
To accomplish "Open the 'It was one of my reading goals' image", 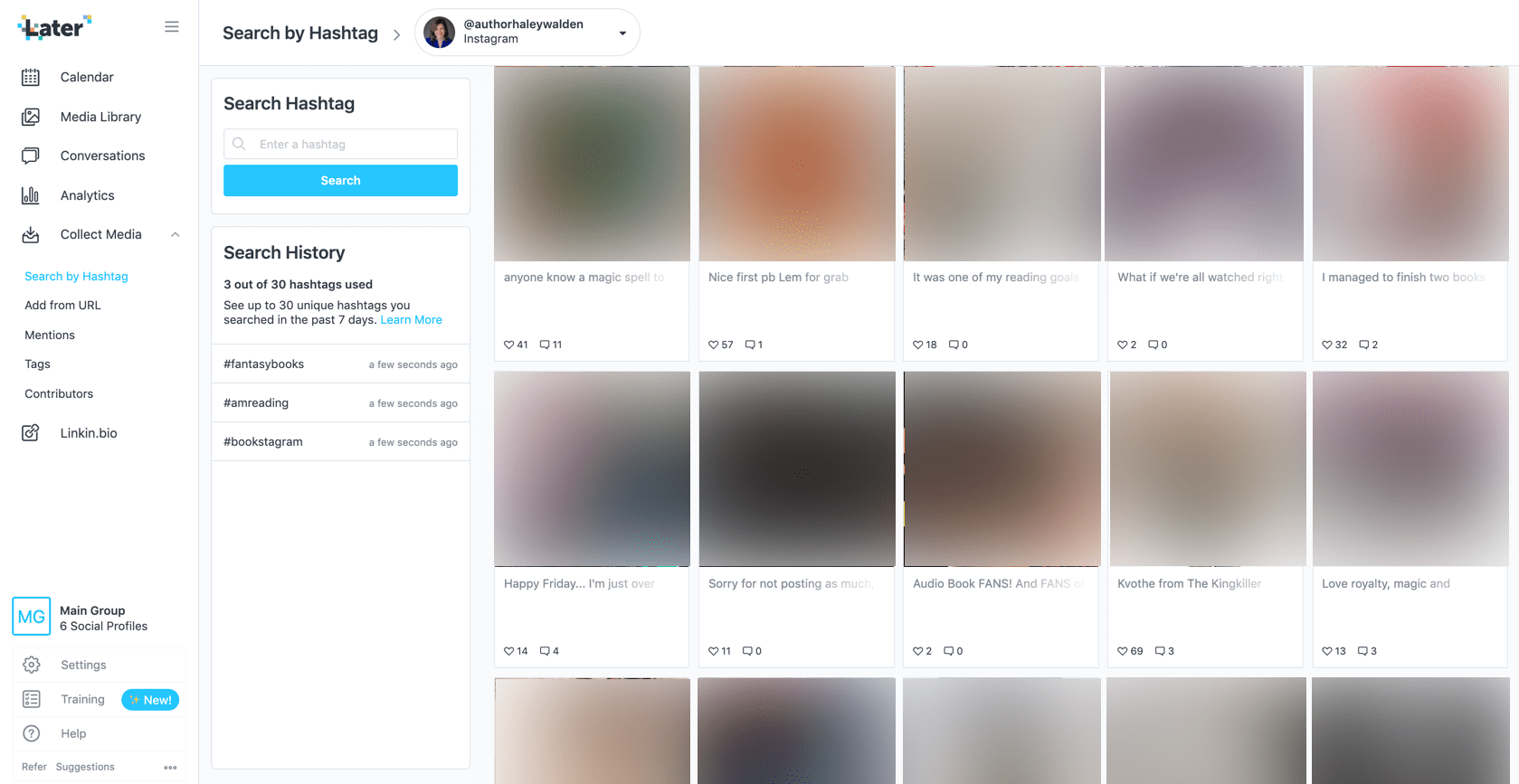I will click(1002, 164).
